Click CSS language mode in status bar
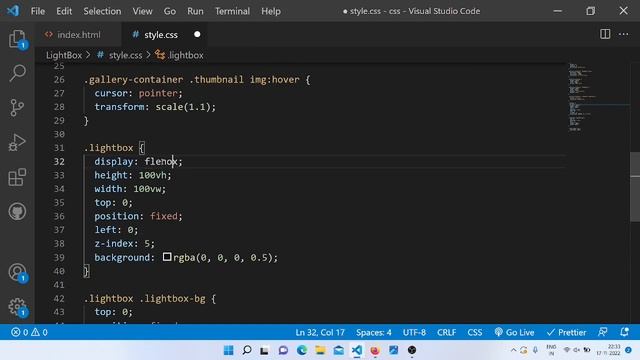 coord(474,332)
